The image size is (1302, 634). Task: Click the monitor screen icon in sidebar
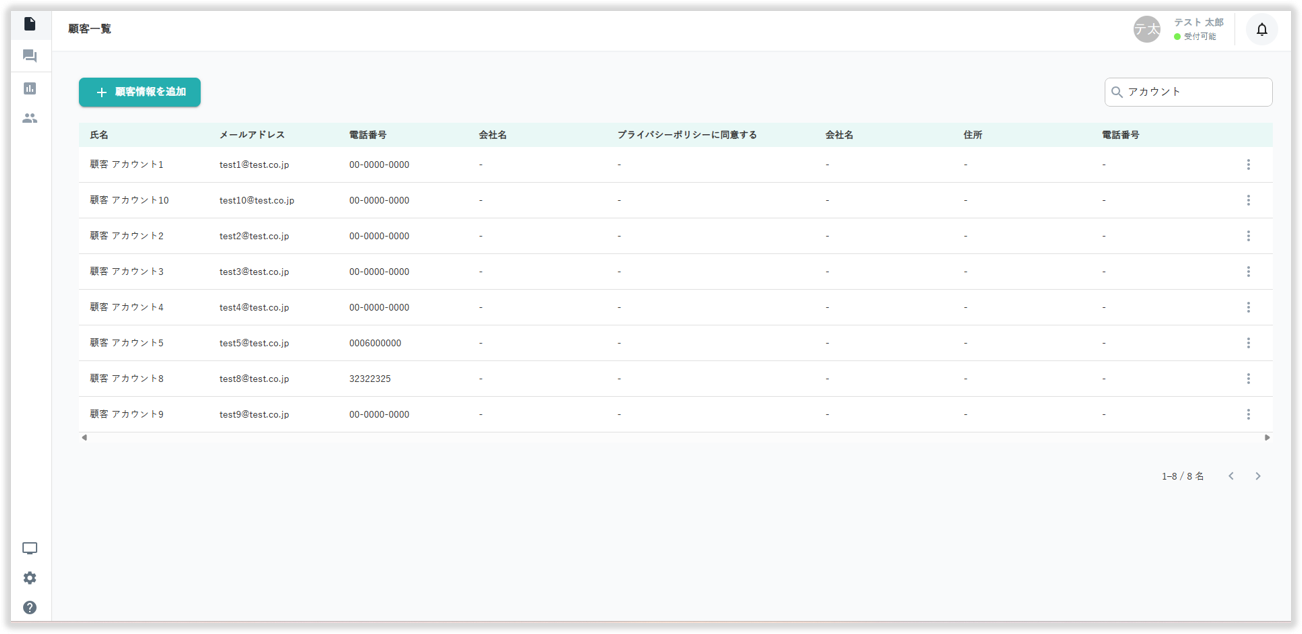tap(30, 548)
